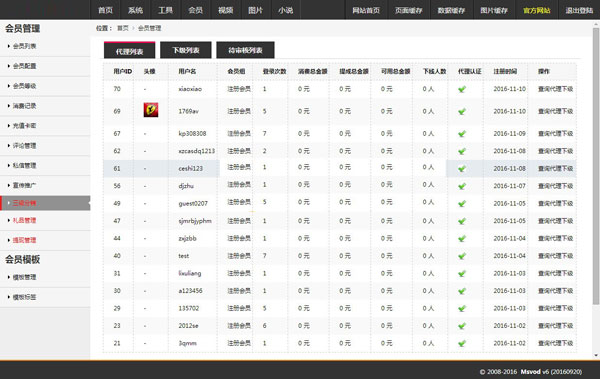Click the username xzcasdq1213 in the table

tap(197, 151)
